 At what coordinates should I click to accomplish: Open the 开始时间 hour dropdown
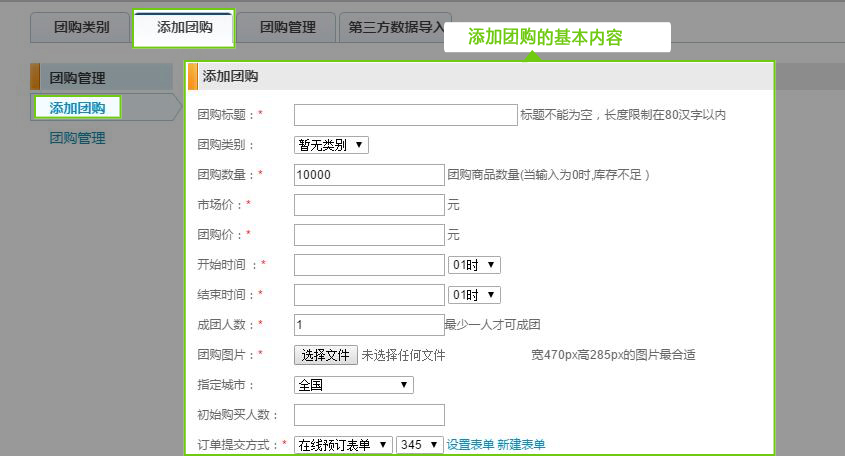click(474, 265)
